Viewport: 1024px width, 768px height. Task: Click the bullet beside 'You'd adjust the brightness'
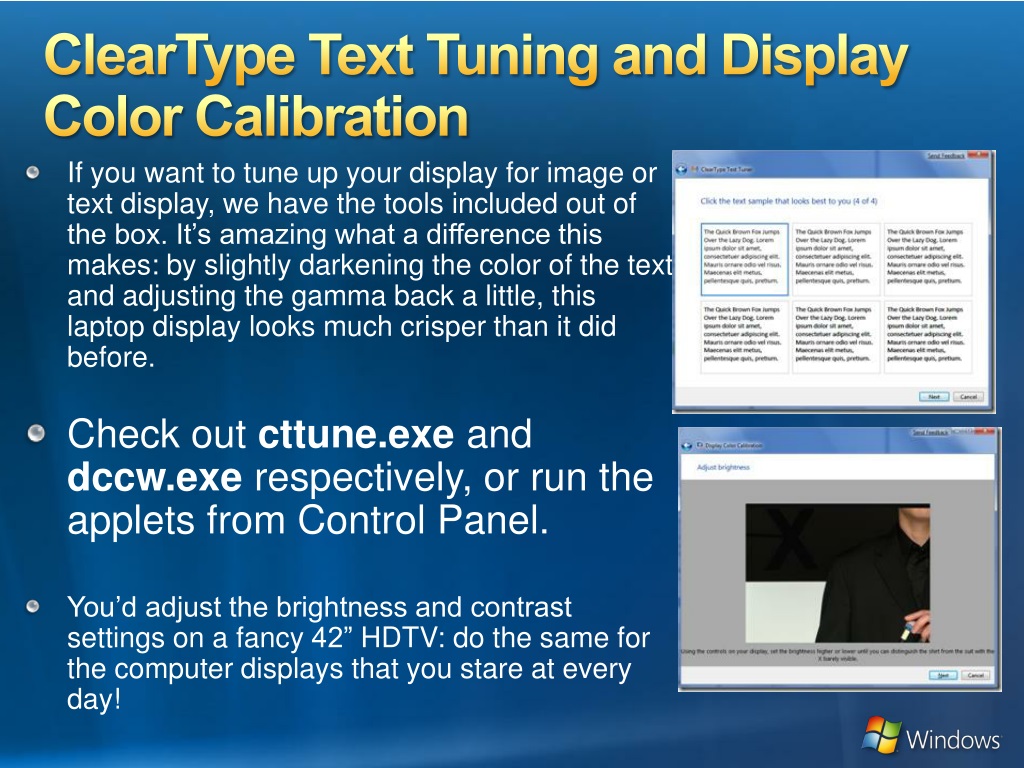(x=33, y=607)
